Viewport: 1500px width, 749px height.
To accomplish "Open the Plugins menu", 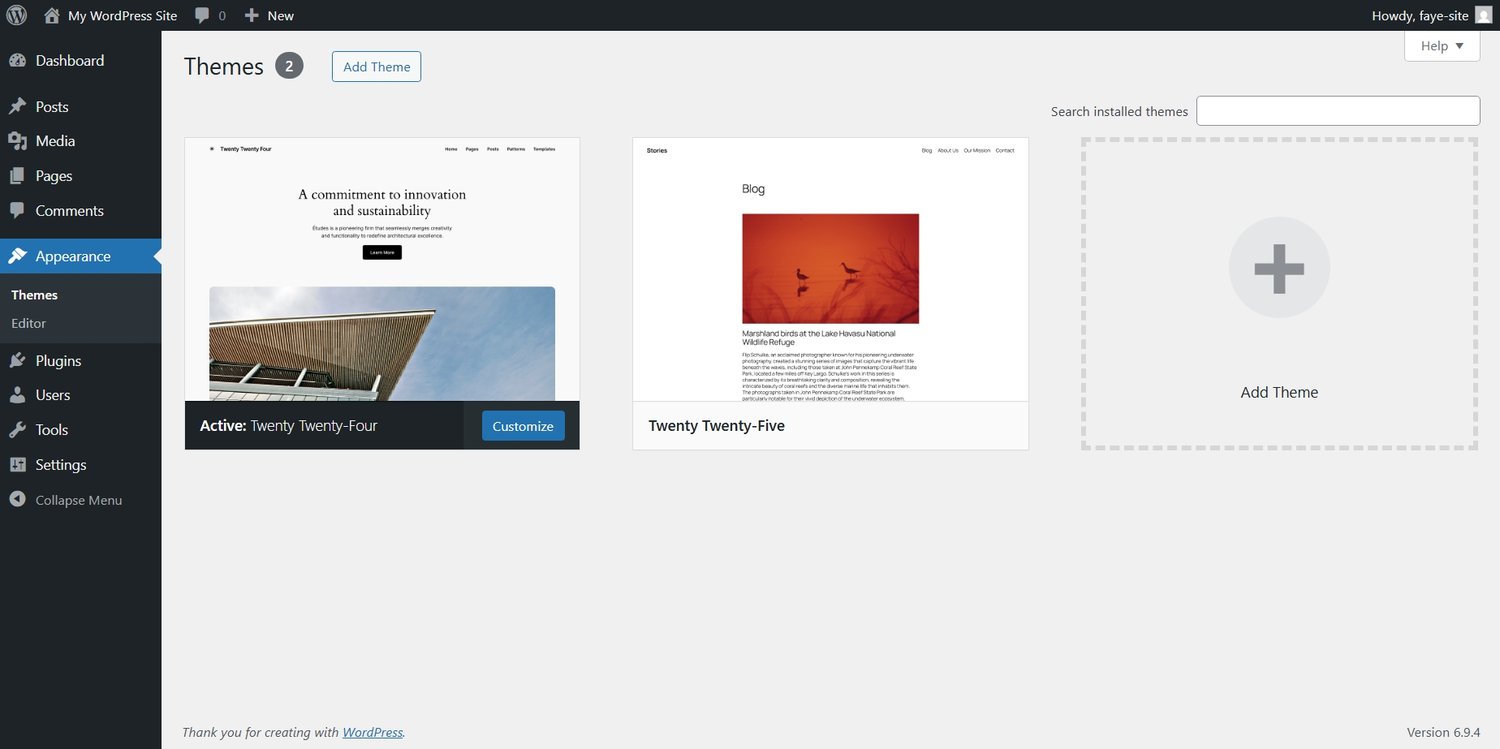I will 80,361.
